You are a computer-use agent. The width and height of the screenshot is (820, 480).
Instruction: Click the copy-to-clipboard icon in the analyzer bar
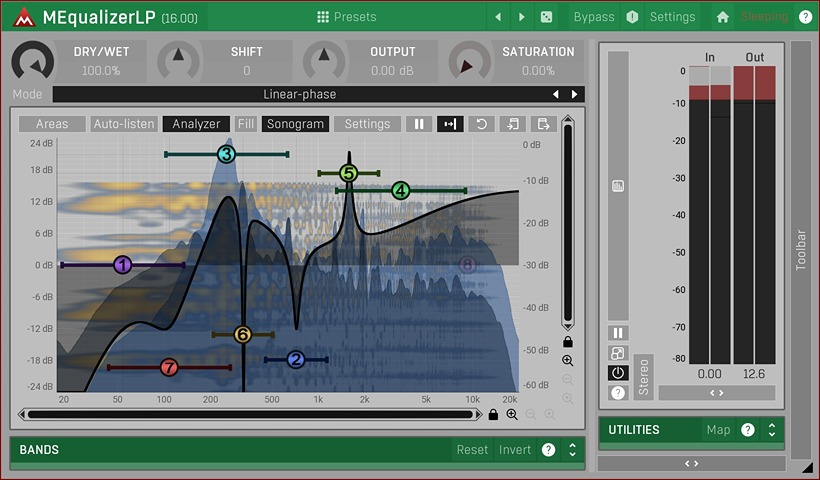point(513,124)
